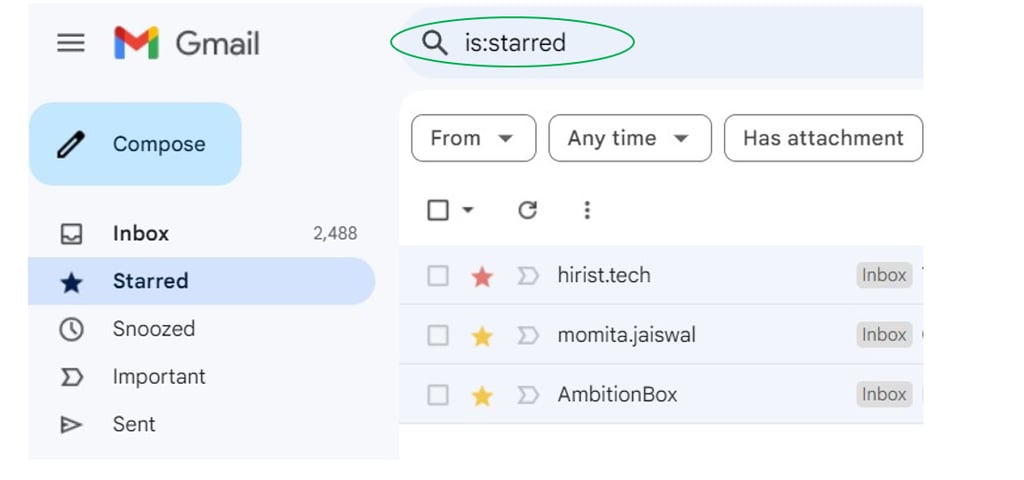This screenshot has width=1024, height=480.
Task: Click the is:starred search field
Action: (660, 42)
